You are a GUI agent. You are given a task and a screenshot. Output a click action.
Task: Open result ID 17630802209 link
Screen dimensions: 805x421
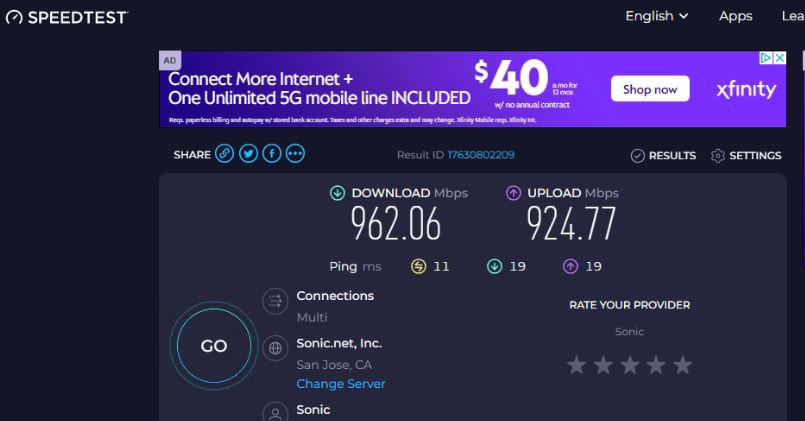tap(480, 155)
